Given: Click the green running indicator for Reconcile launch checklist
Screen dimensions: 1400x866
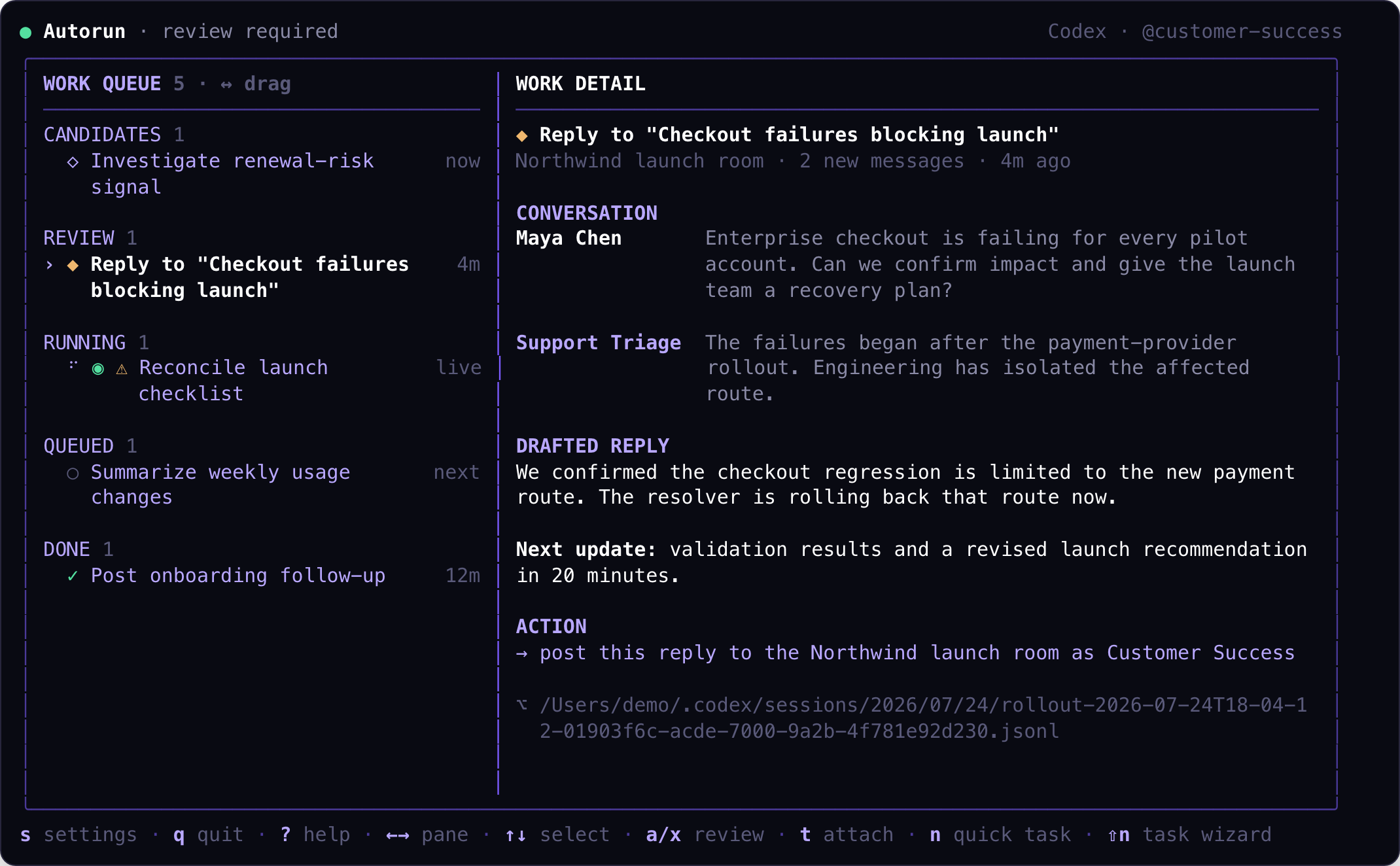Looking at the screenshot, I should [x=97, y=369].
